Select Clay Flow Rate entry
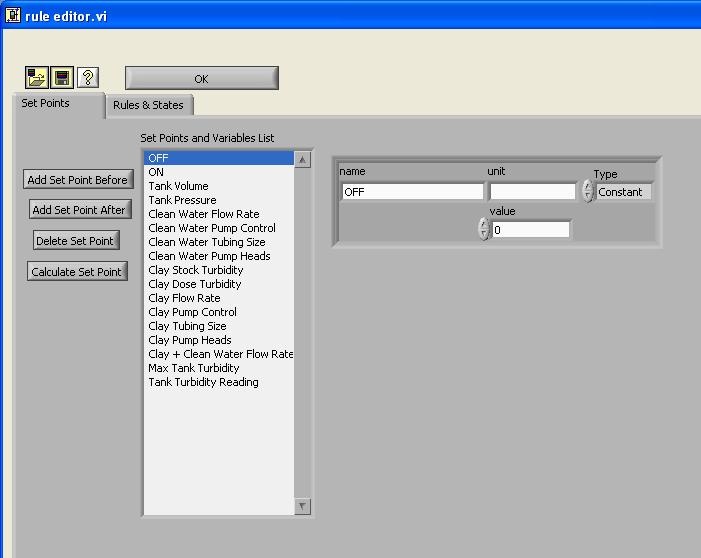This screenshot has height=558, width=701. point(219,298)
